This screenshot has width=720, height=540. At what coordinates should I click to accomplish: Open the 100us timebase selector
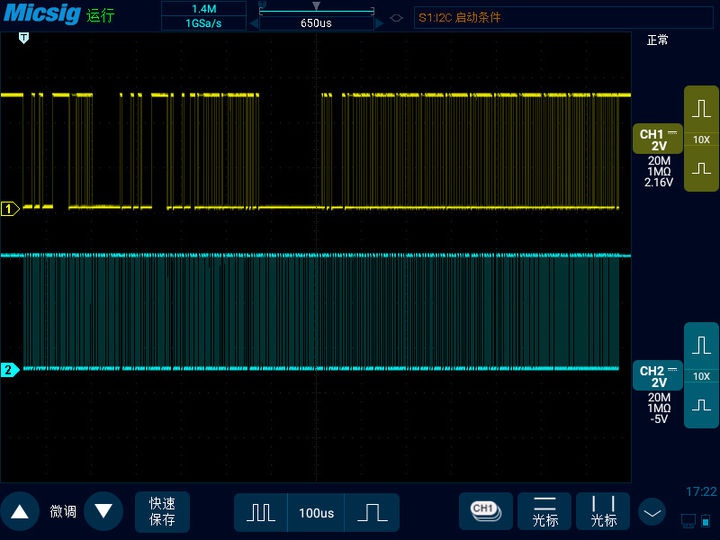pyautogui.click(x=316, y=513)
